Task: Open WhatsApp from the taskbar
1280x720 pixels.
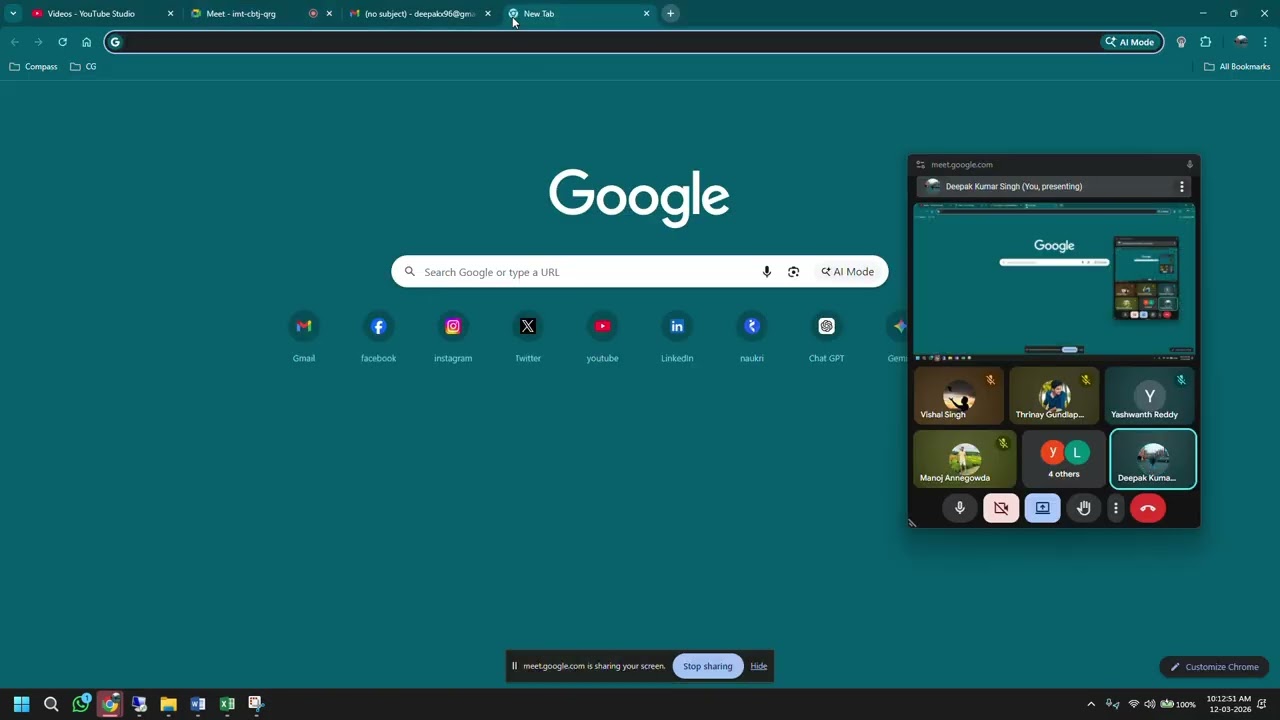Action: (81, 704)
